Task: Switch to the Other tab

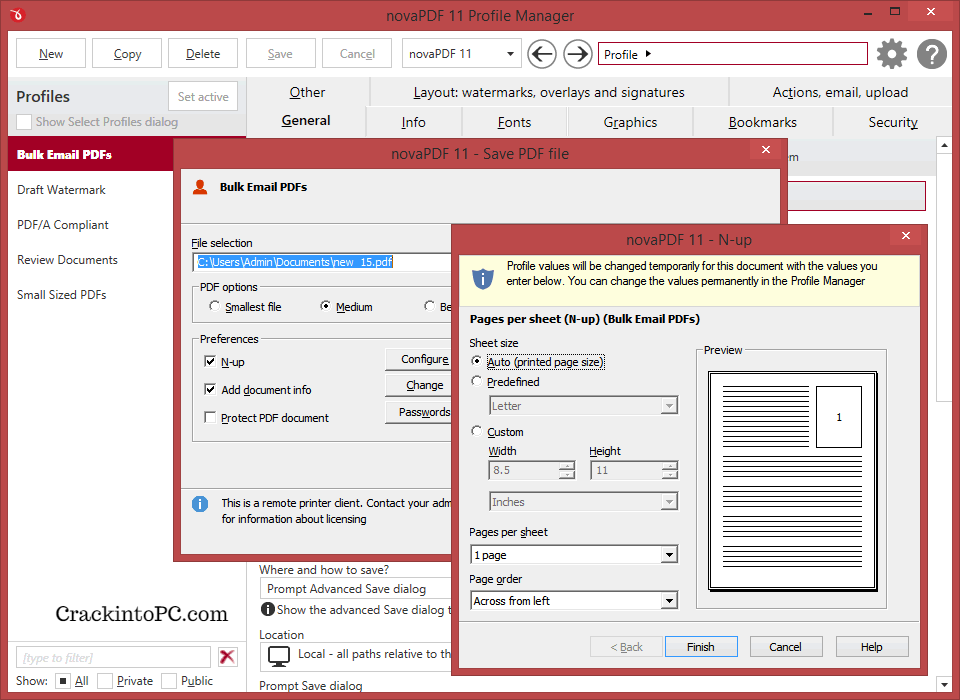Action: click(x=307, y=92)
